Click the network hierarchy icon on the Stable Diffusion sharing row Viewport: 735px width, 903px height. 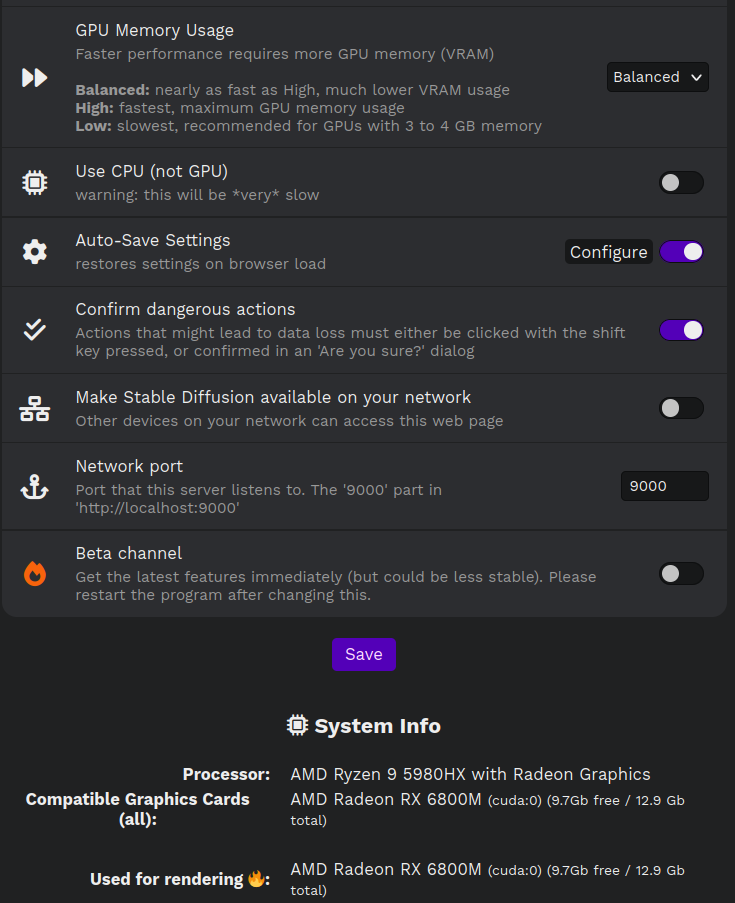(x=35, y=408)
